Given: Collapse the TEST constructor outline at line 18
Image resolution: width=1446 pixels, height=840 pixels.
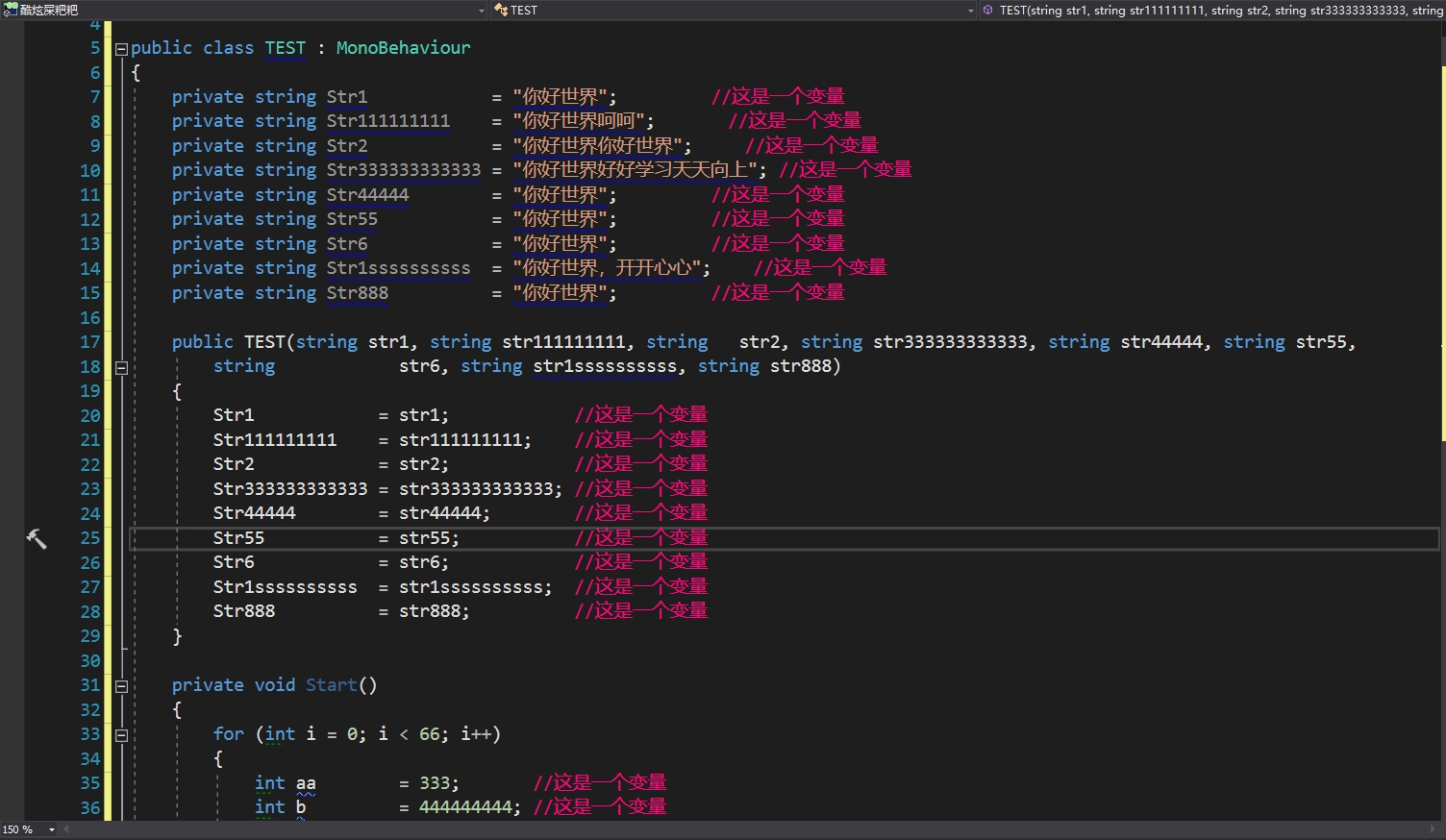Looking at the screenshot, I should point(121,367).
